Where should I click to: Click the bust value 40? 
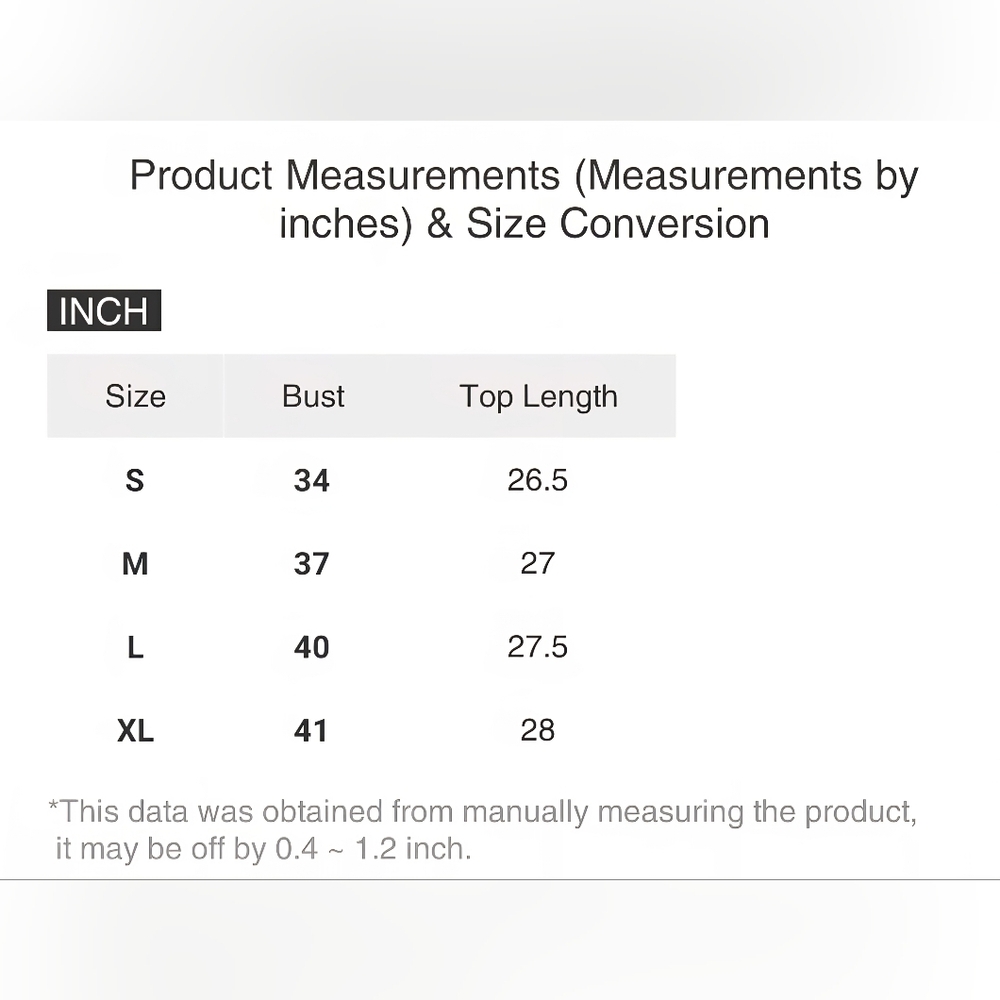pos(311,648)
